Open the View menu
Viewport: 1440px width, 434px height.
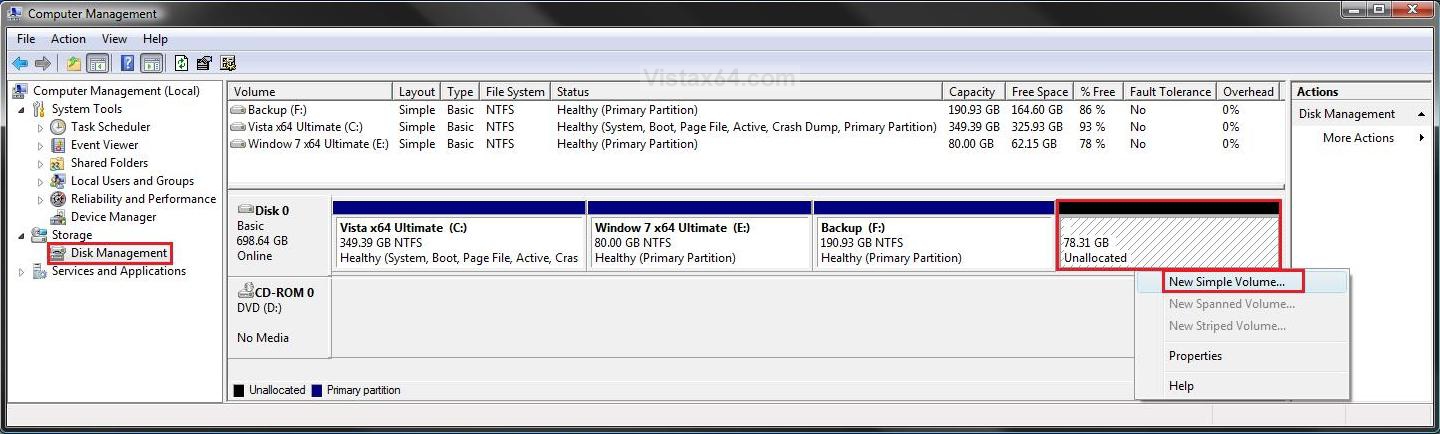coord(114,39)
